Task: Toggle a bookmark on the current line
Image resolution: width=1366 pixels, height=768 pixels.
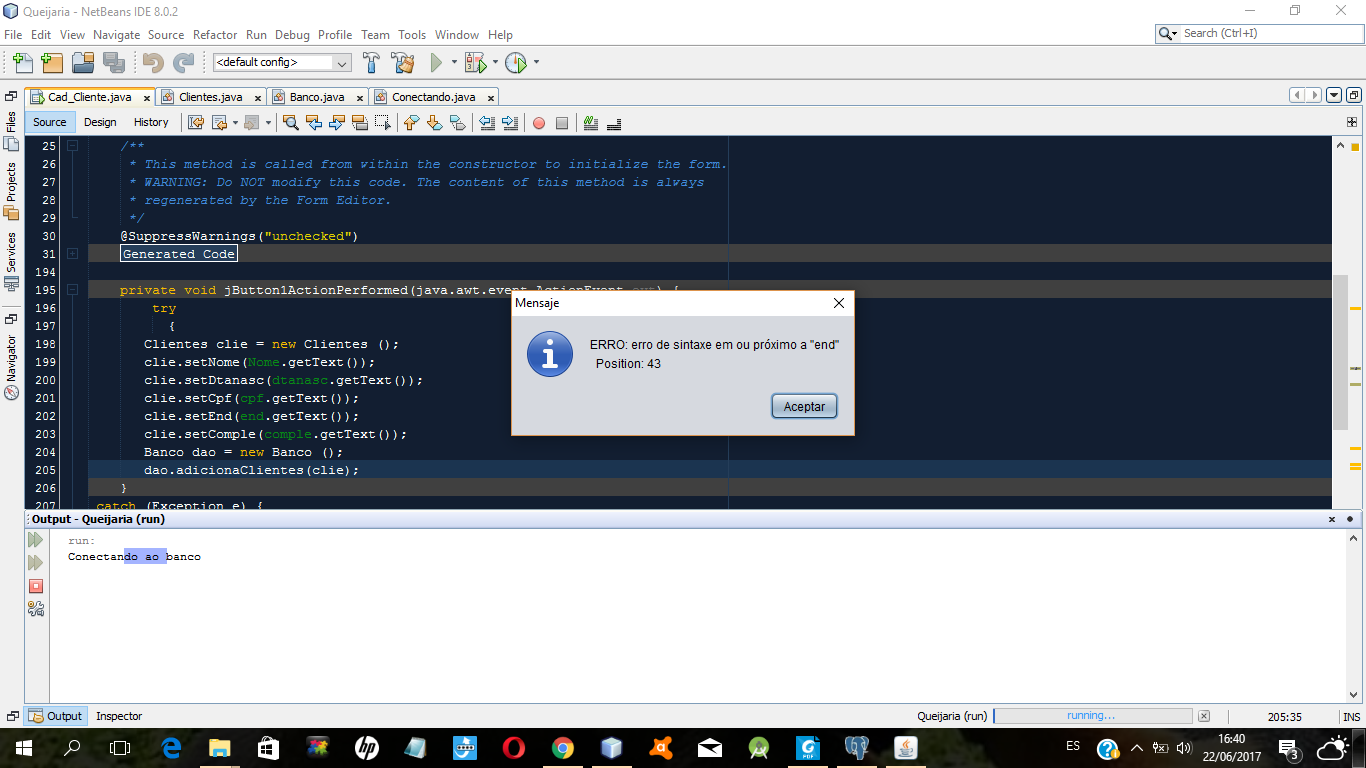Action: (457, 123)
